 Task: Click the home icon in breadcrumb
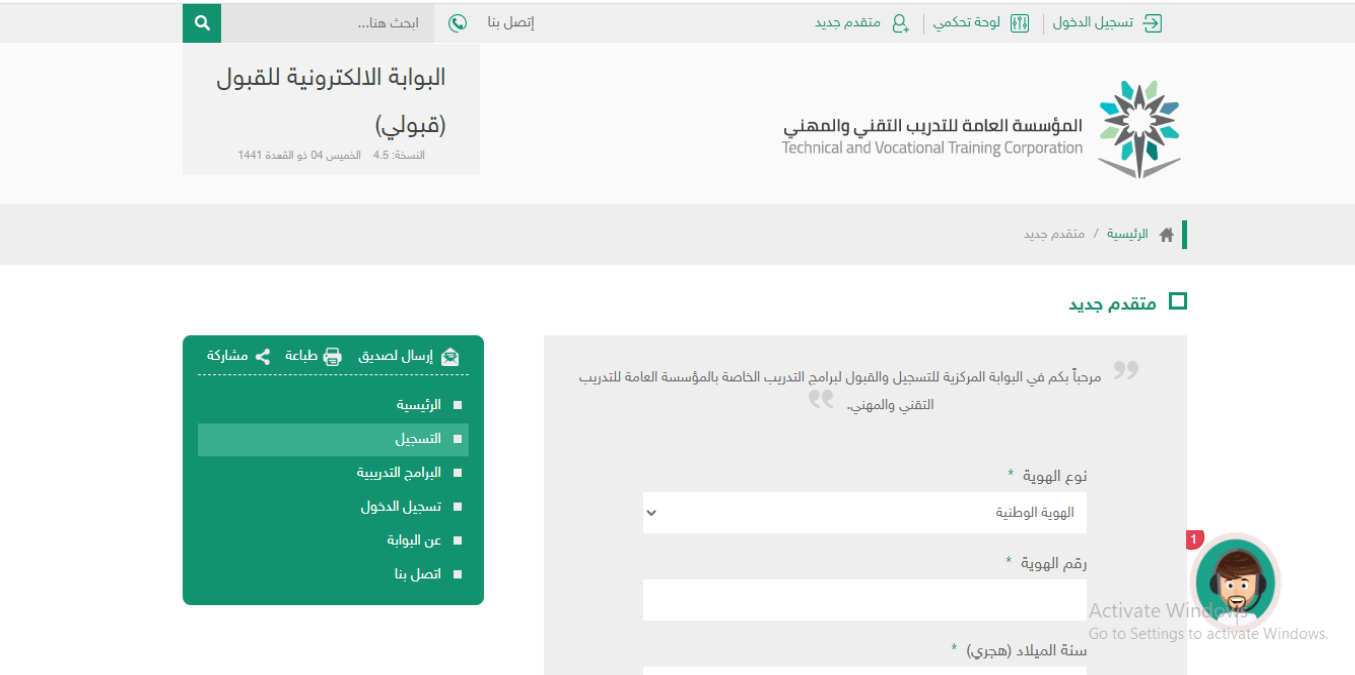(x=1166, y=235)
